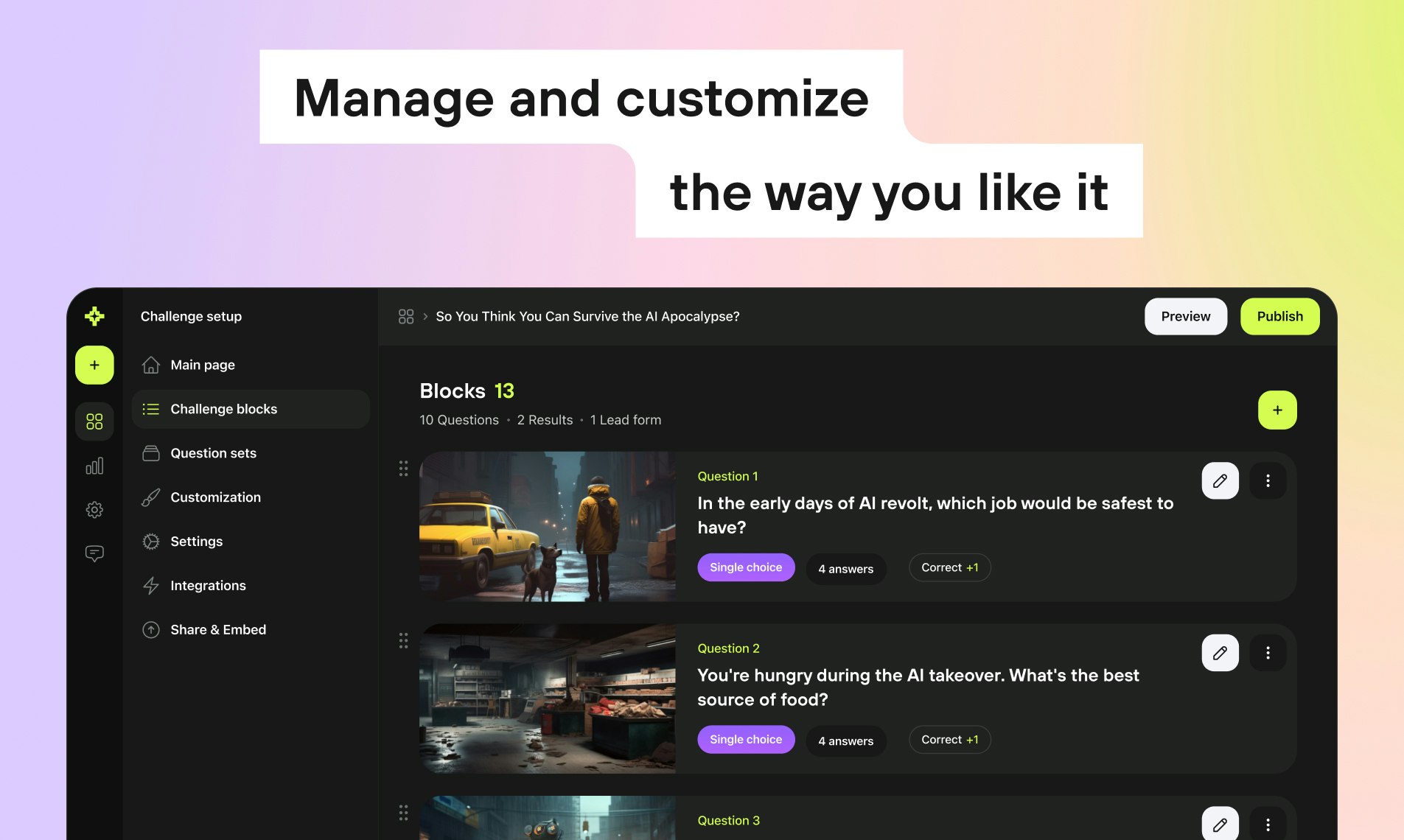Click the stack icon beside Question sets
This screenshot has height=840, width=1404.
[151, 453]
